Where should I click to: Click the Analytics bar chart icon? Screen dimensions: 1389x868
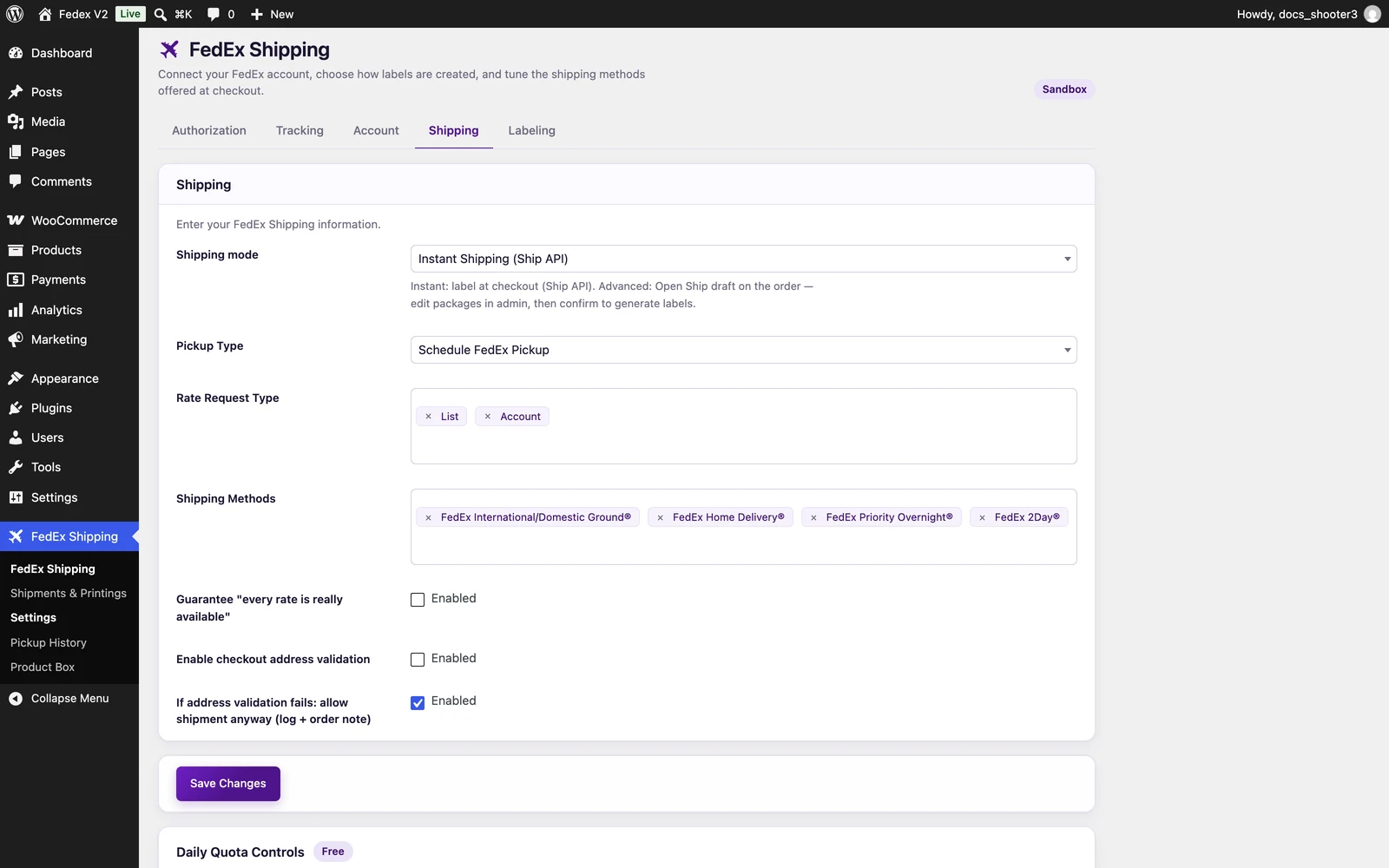pos(16,310)
